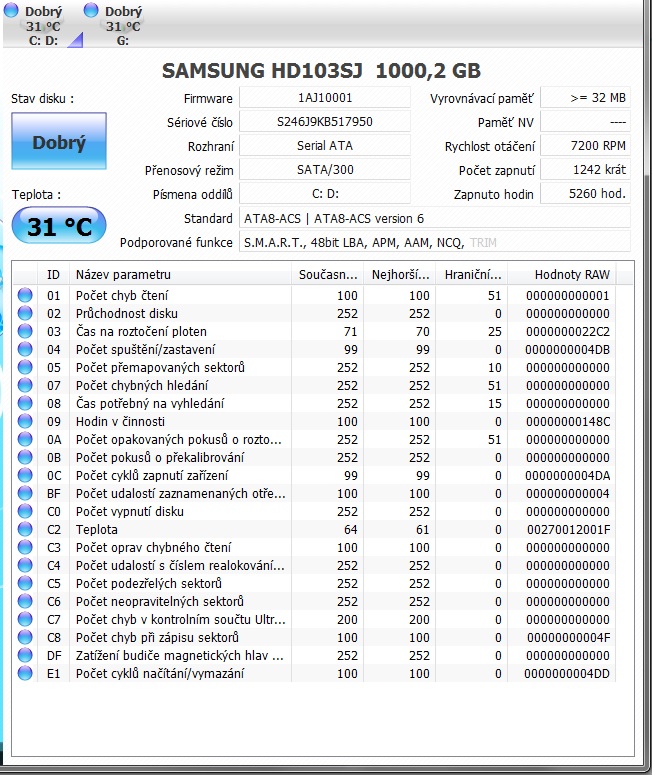Select RAW value 0000000022C2
The height and width of the screenshot is (775, 652).
(x=568, y=331)
